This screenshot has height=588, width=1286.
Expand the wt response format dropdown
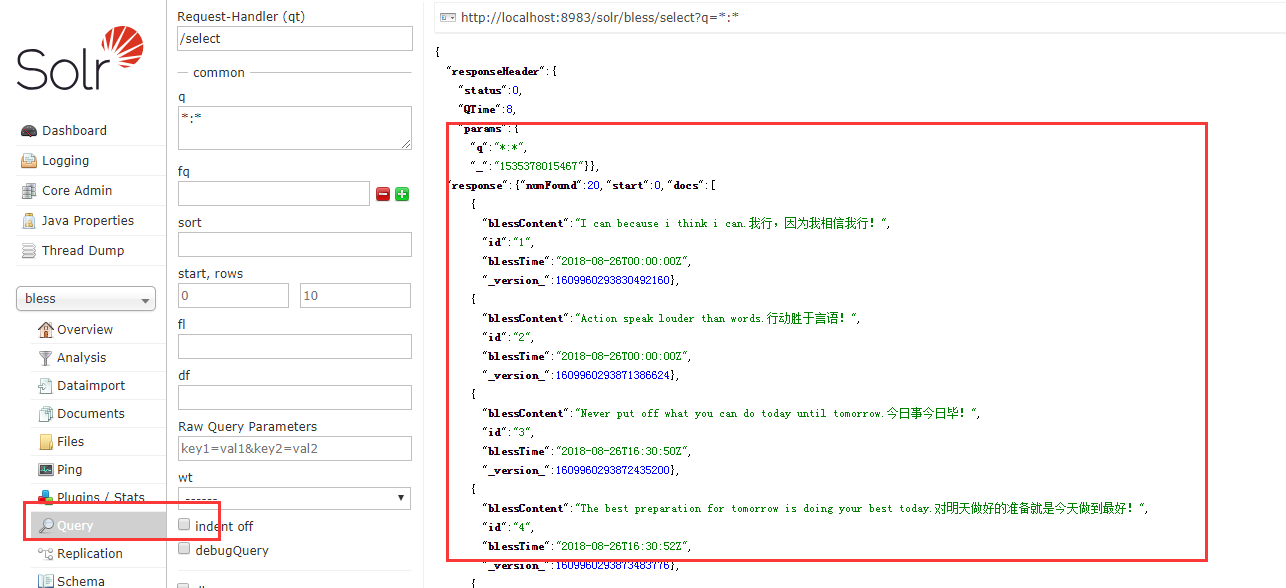click(x=294, y=498)
